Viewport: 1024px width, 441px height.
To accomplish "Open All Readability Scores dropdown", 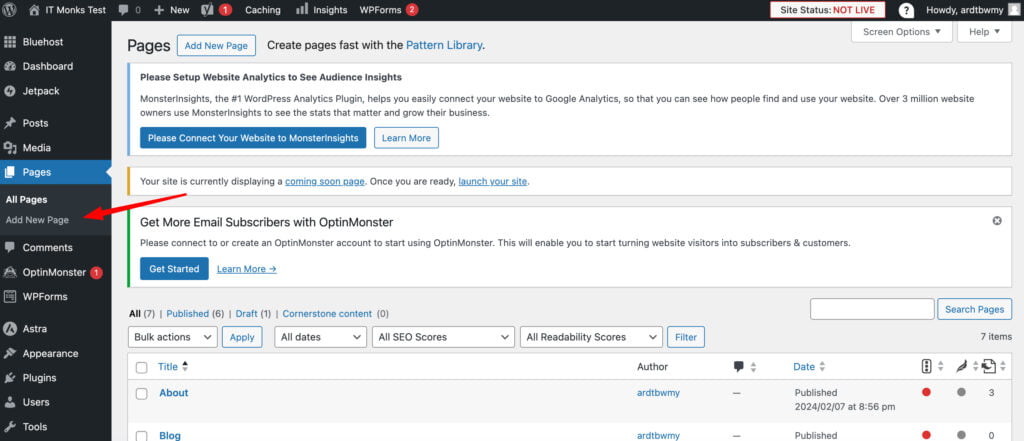I will [x=592, y=337].
